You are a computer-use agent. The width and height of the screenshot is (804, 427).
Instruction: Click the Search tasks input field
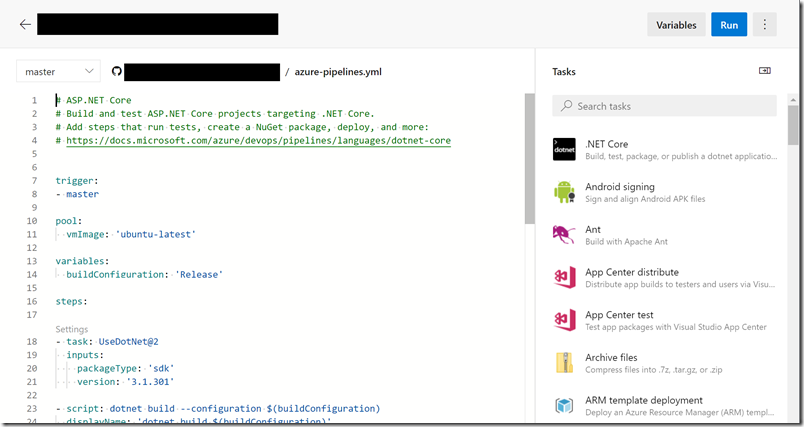664,106
